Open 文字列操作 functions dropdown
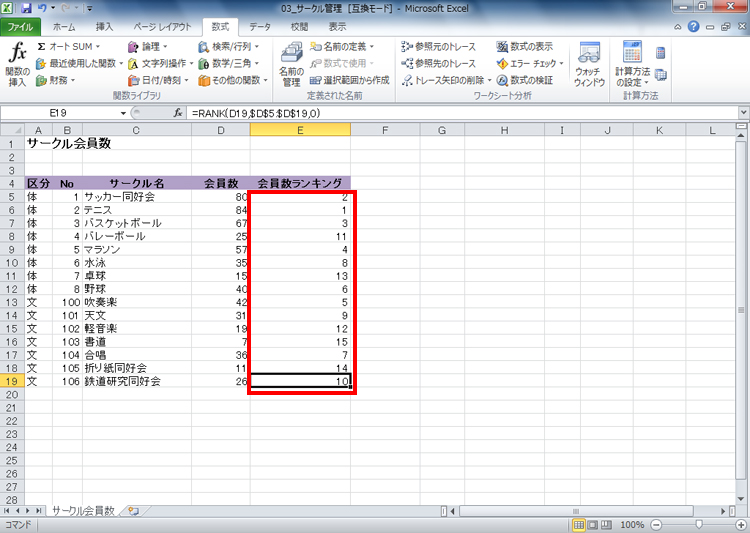Screen dimensions: 750x533 click(161, 63)
